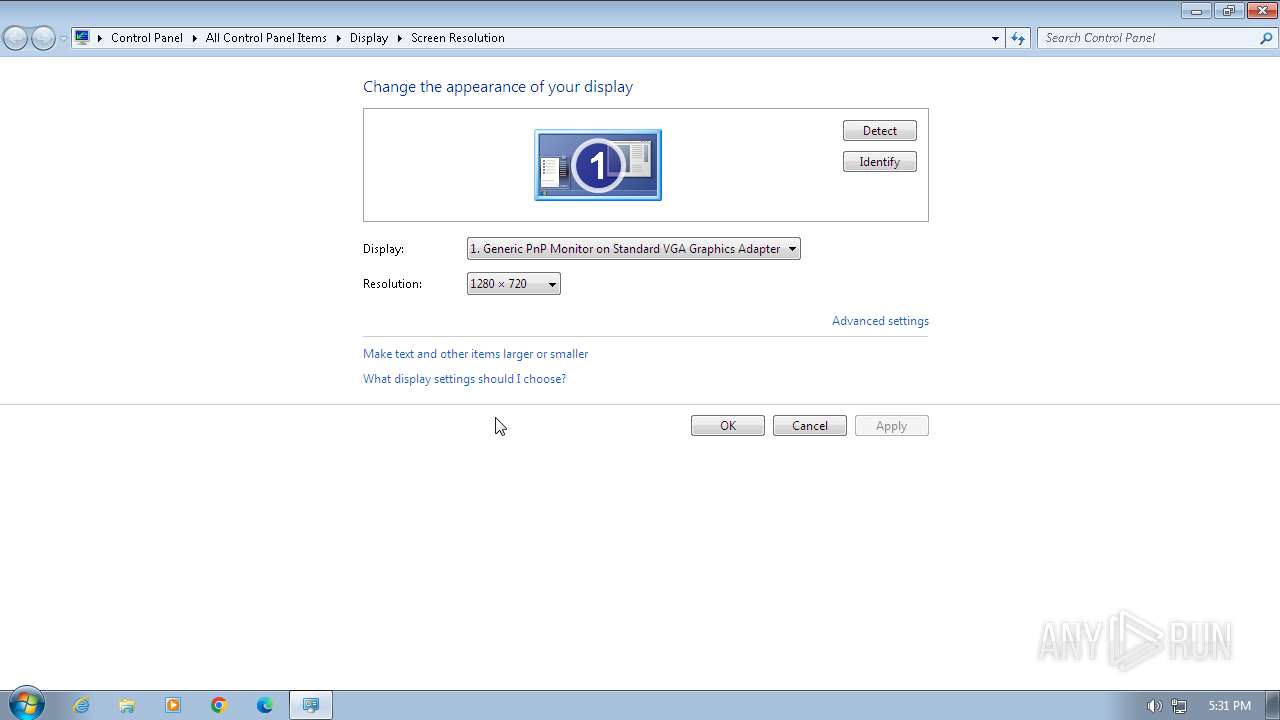Viewport: 1280px width, 720px height.
Task: Refresh the Control Panel page
Action: pyautogui.click(x=1018, y=38)
